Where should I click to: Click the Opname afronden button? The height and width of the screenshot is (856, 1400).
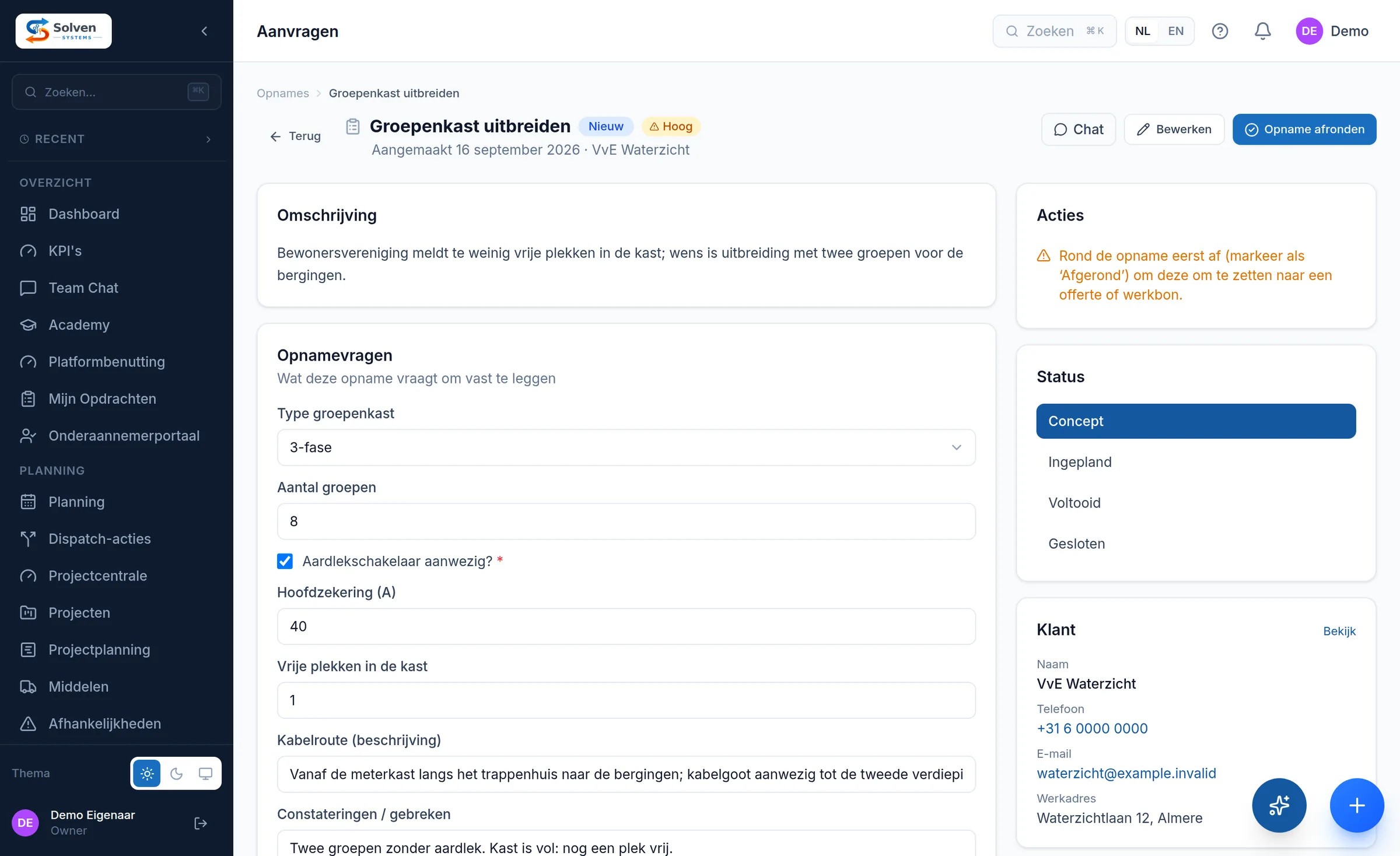[x=1304, y=129]
